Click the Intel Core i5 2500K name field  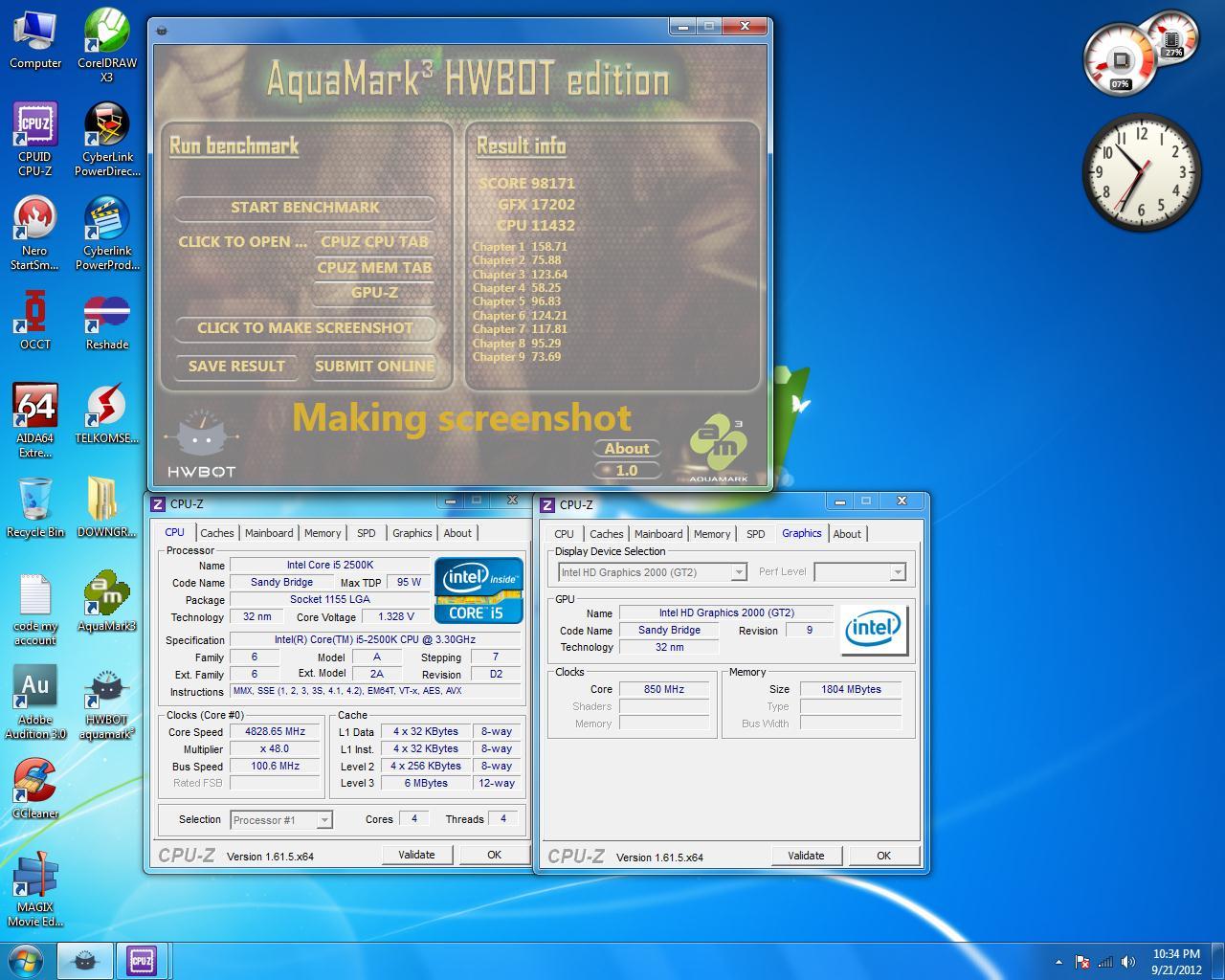[x=330, y=565]
